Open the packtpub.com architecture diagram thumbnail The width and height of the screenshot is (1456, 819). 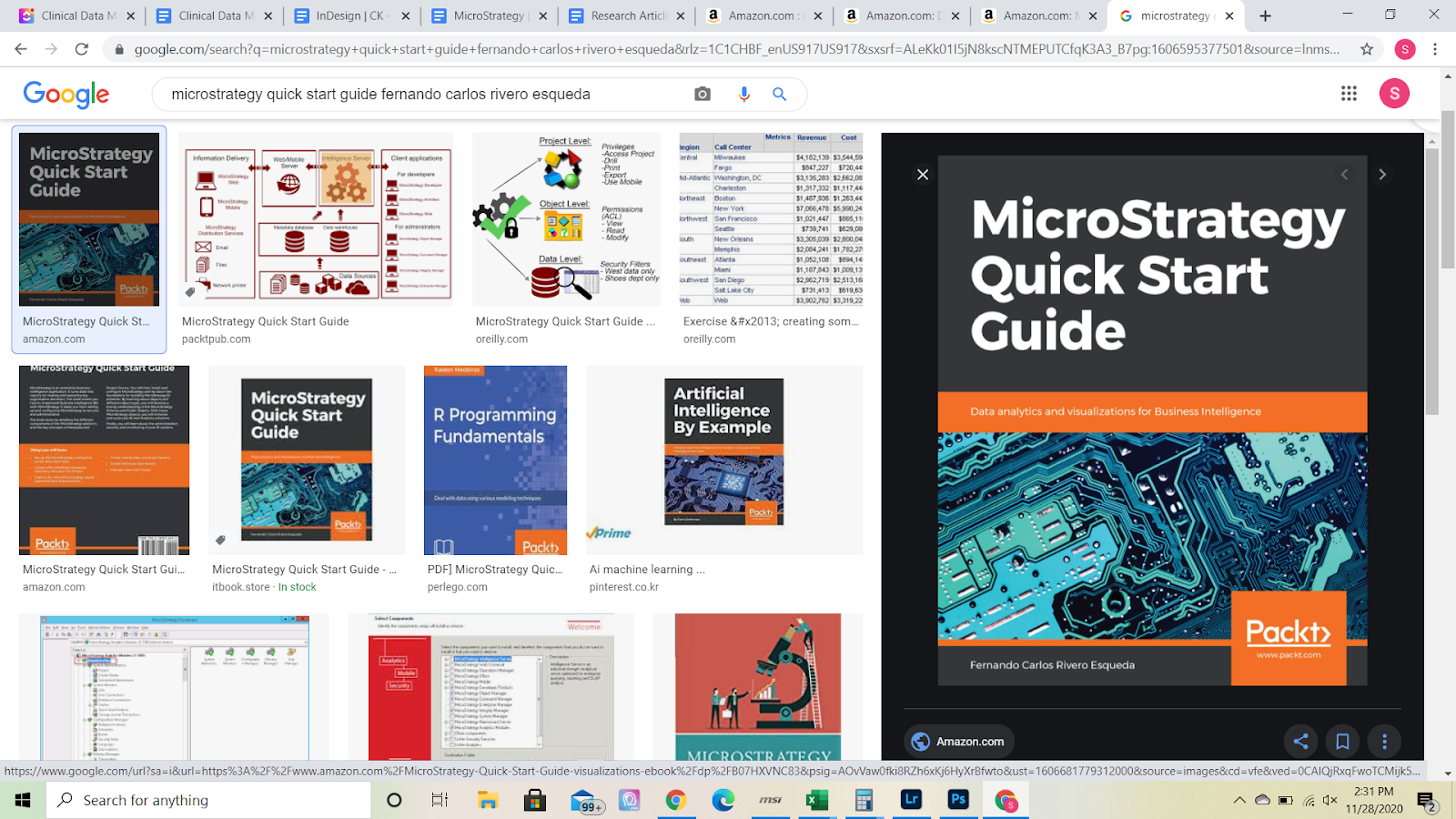click(x=316, y=219)
